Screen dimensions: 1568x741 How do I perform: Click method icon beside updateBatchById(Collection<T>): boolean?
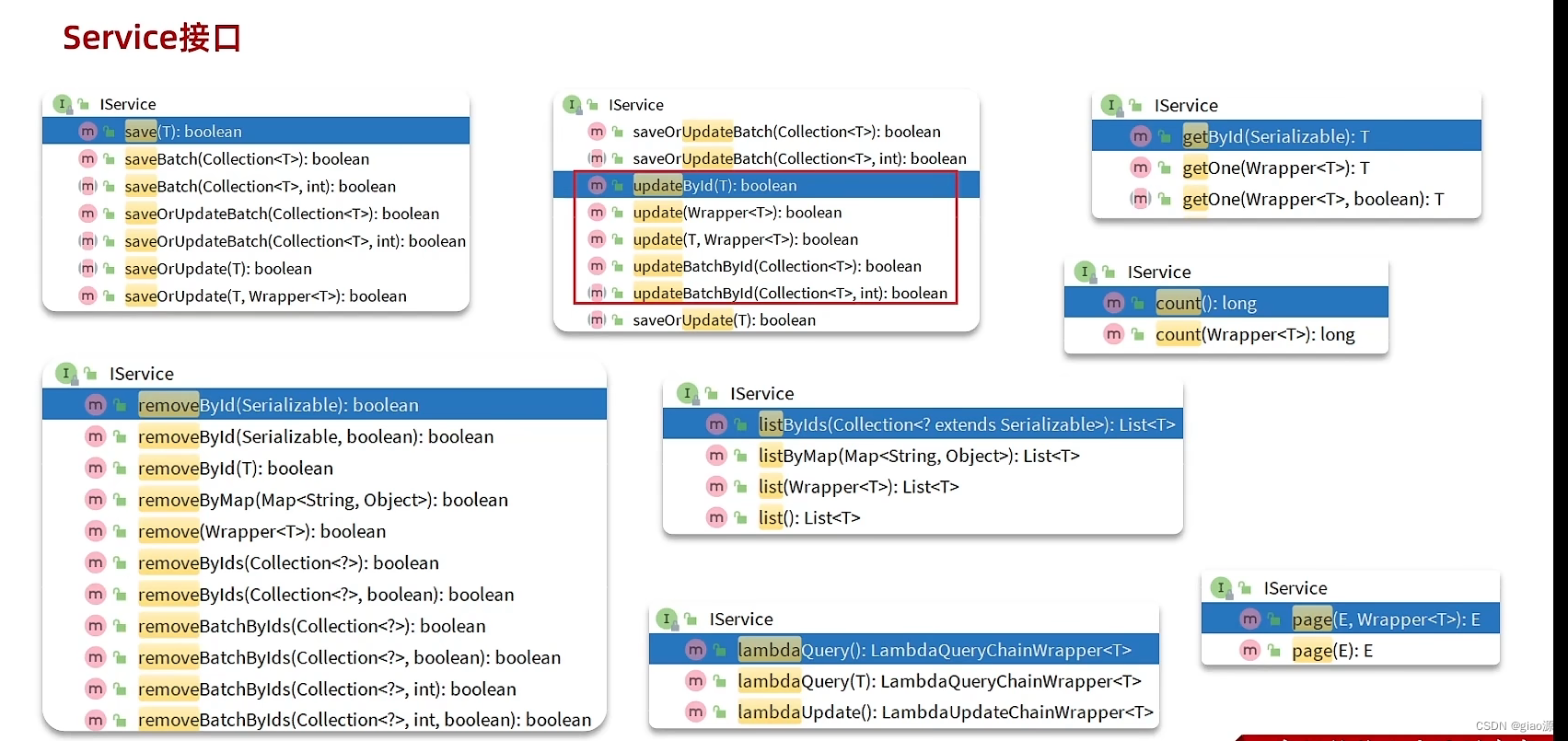tap(597, 266)
